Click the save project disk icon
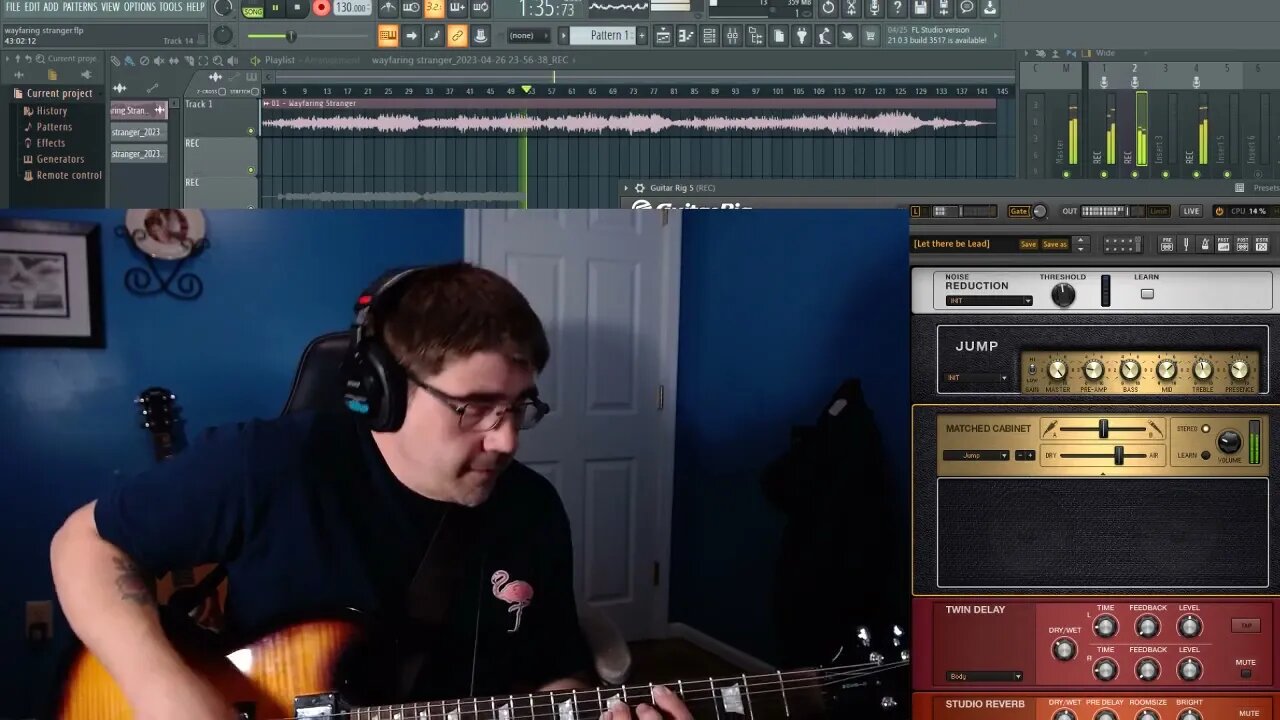Image resolution: width=1280 pixels, height=720 pixels. [x=921, y=8]
